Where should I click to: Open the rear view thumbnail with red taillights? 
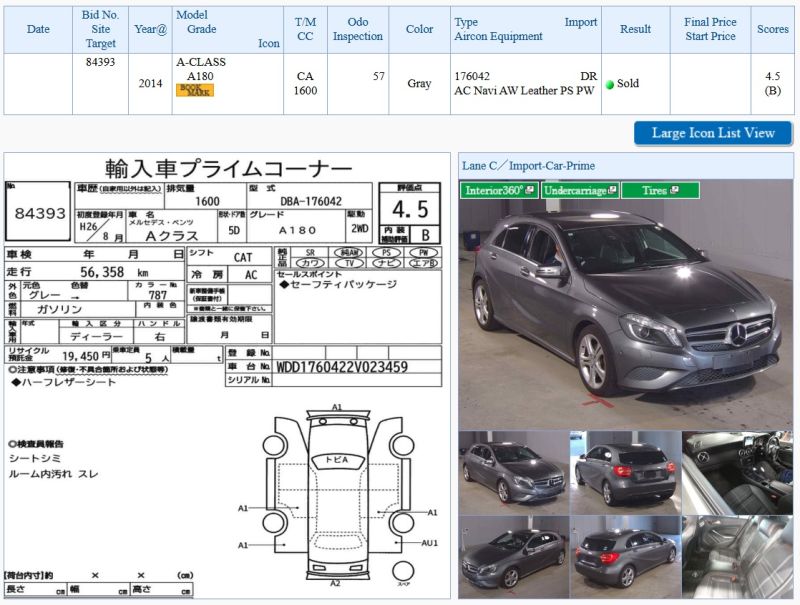click(x=626, y=473)
